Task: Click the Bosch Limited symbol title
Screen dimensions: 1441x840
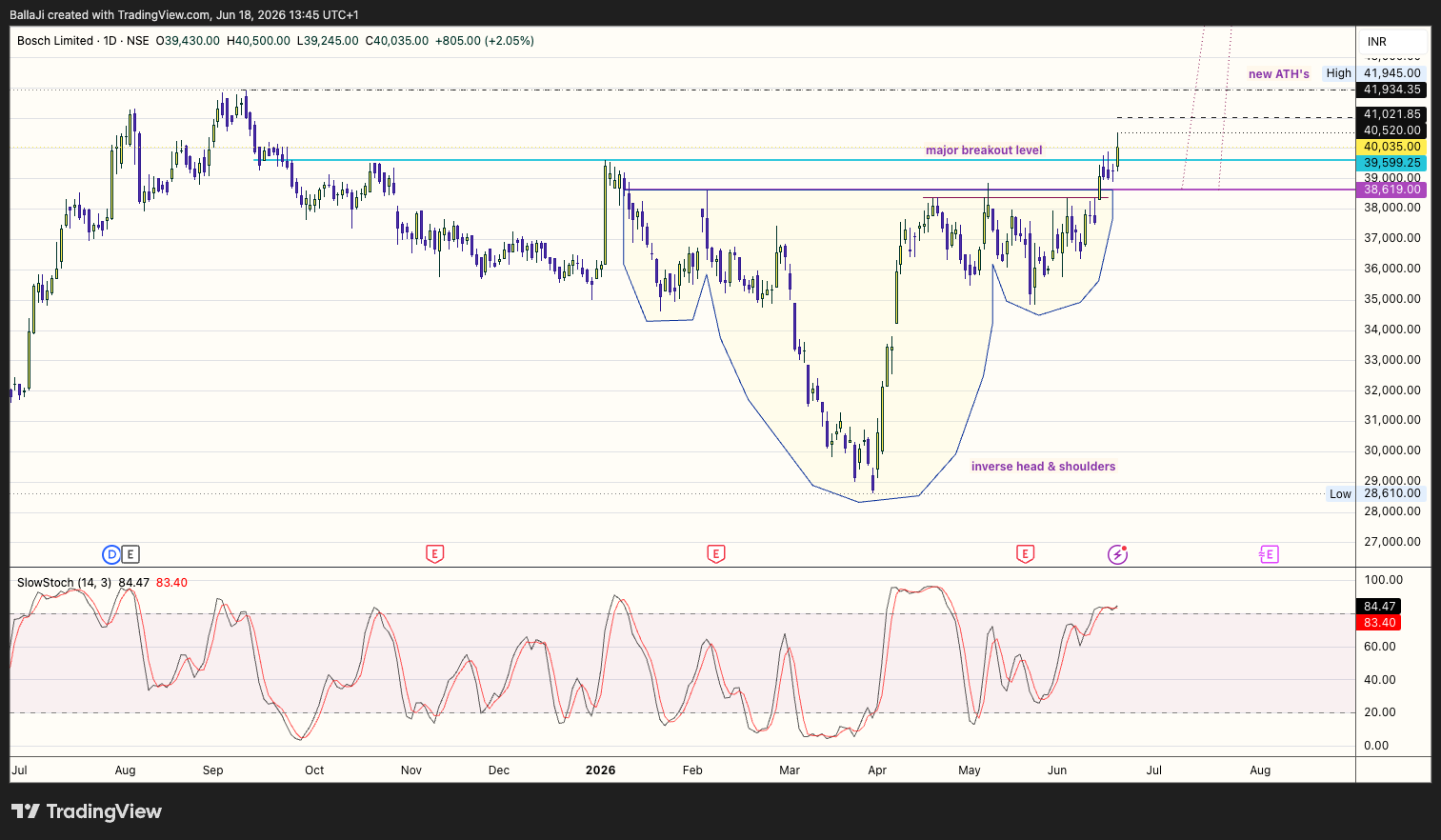Action: [x=55, y=41]
